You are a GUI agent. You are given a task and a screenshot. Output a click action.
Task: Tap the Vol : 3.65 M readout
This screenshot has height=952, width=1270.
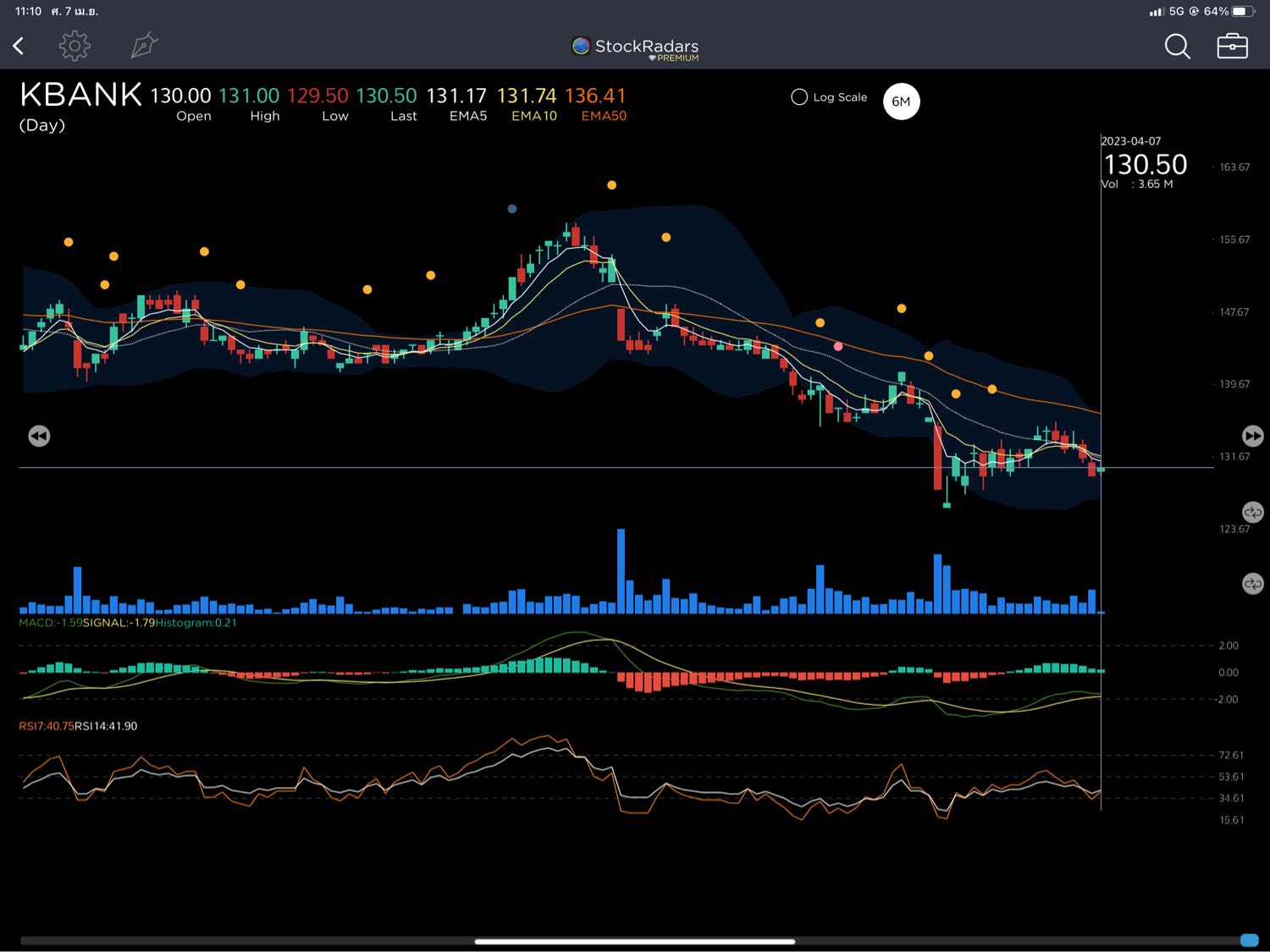click(1138, 184)
